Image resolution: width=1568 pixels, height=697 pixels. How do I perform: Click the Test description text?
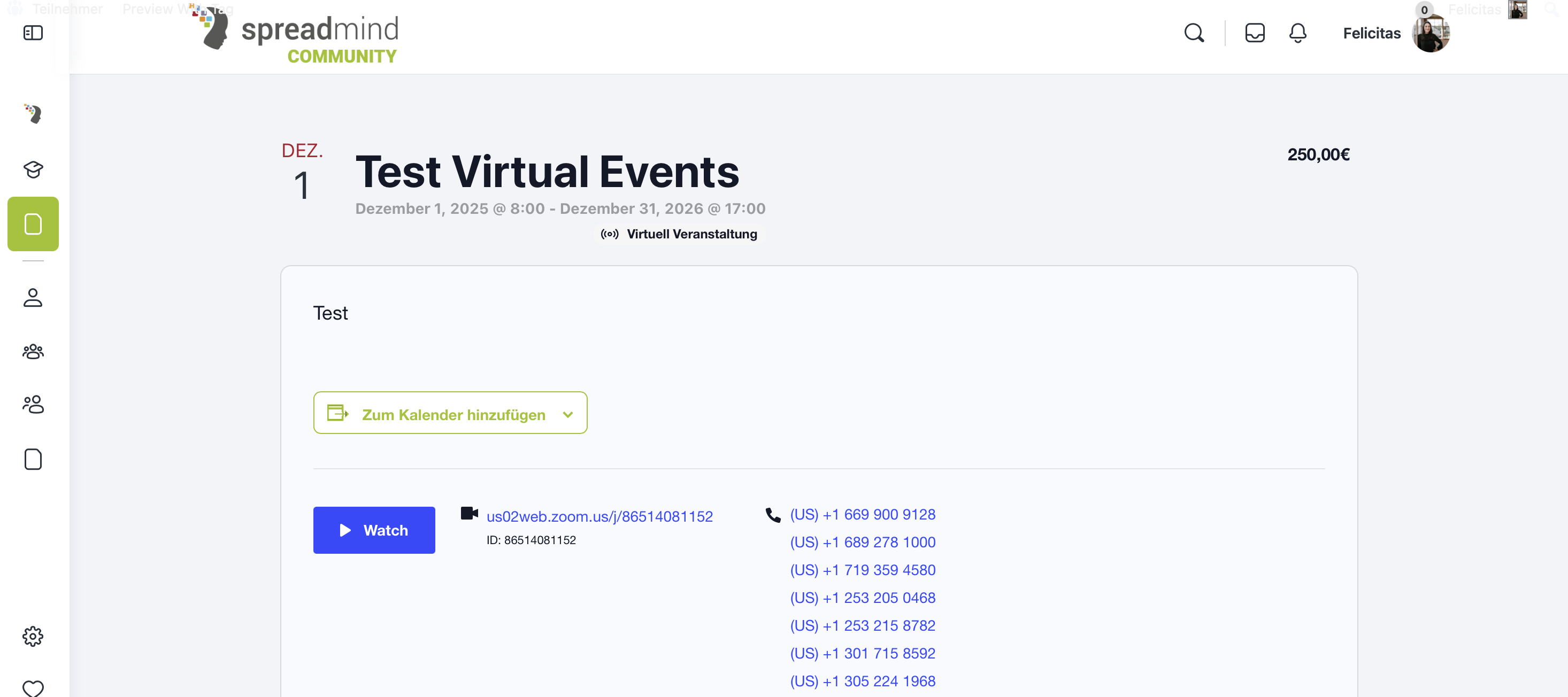[x=330, y=313]
